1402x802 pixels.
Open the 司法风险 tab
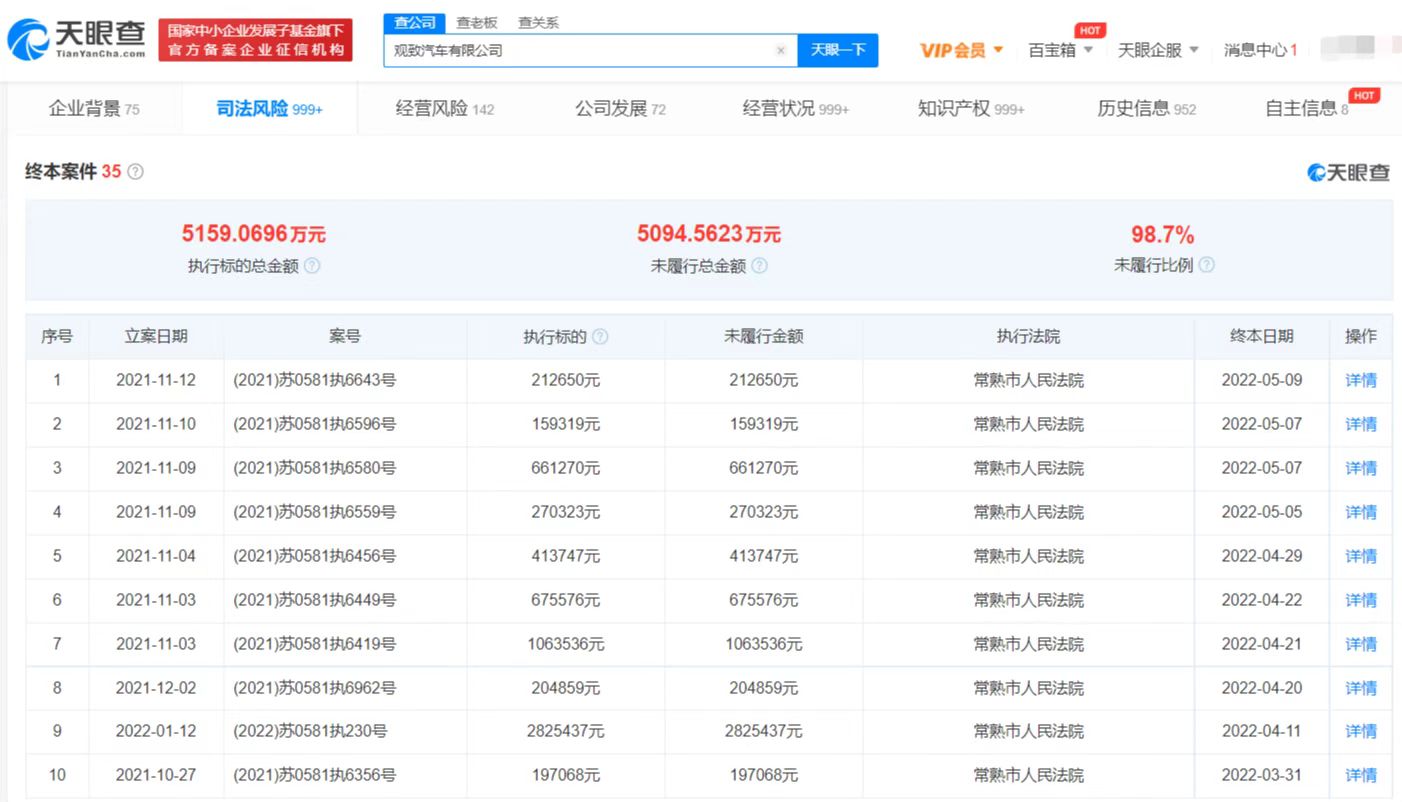(269, 109)
